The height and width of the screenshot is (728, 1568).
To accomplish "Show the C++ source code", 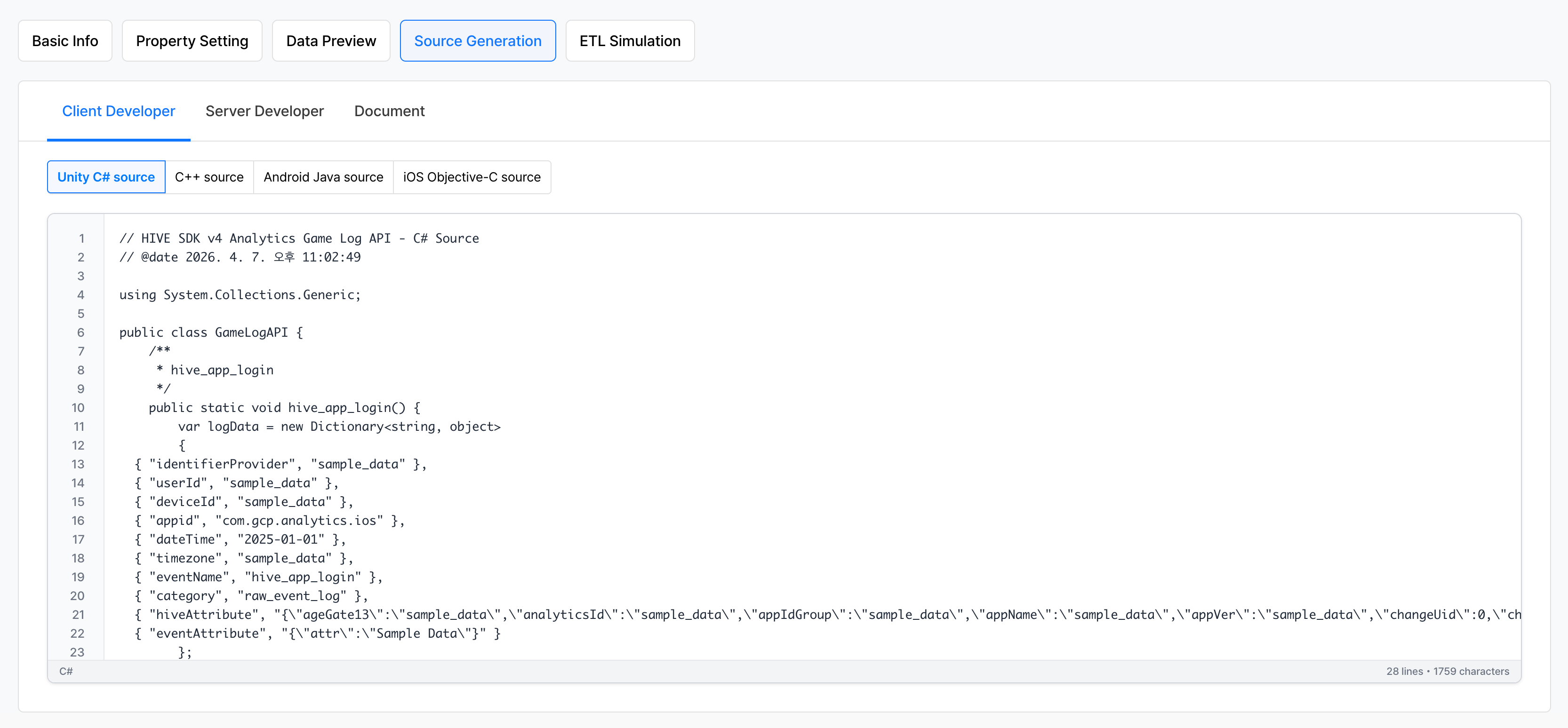I will point(209,177).
